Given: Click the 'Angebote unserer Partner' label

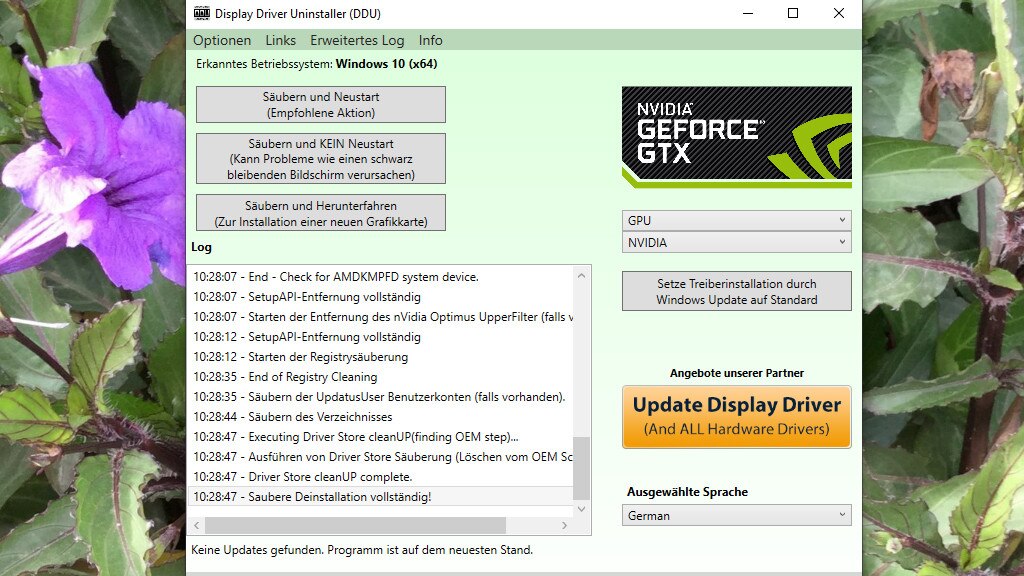Looking at the screenshot, I should click(737, 373).
